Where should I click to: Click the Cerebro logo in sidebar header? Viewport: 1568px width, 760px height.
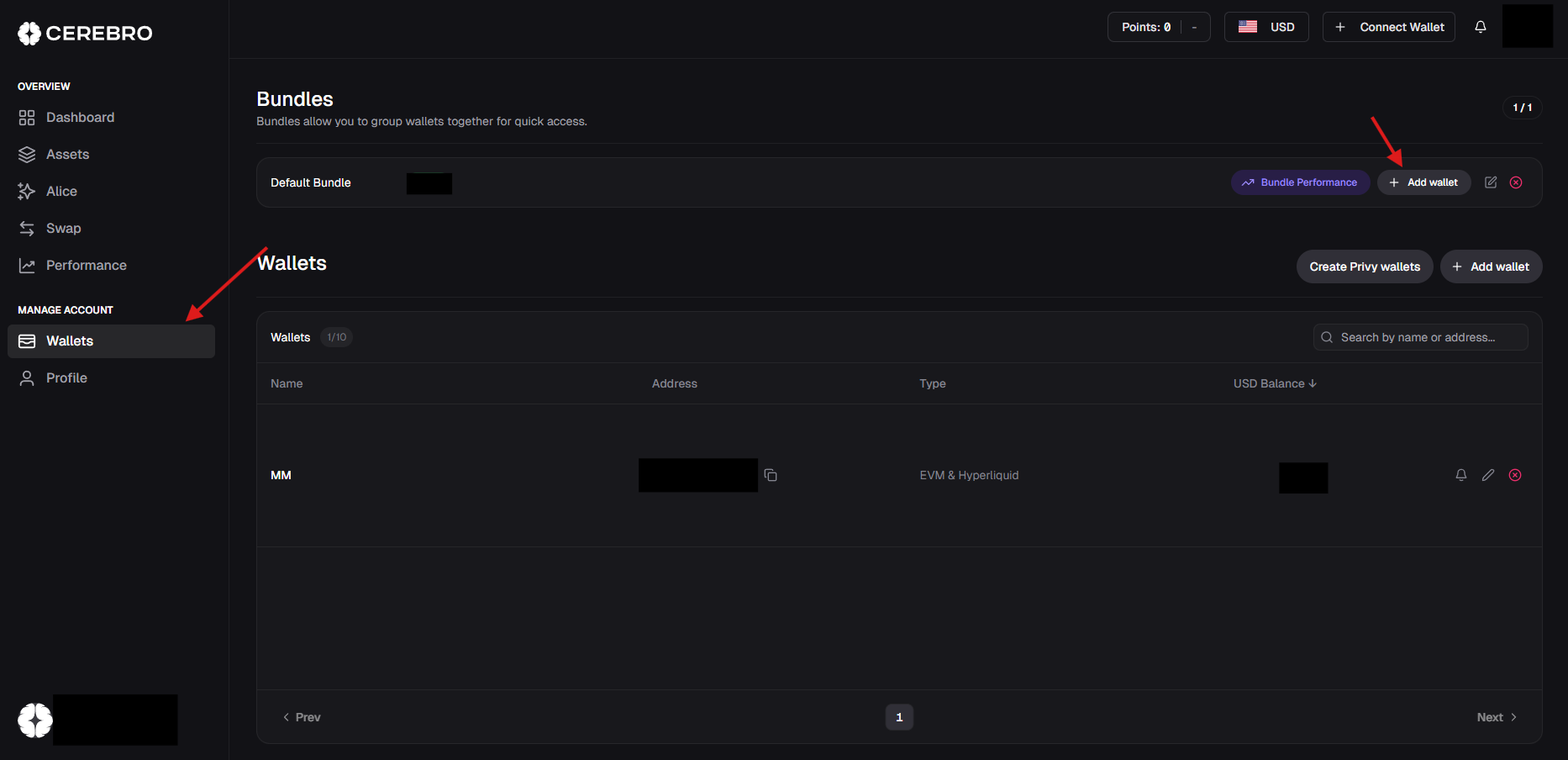point(85,33)
